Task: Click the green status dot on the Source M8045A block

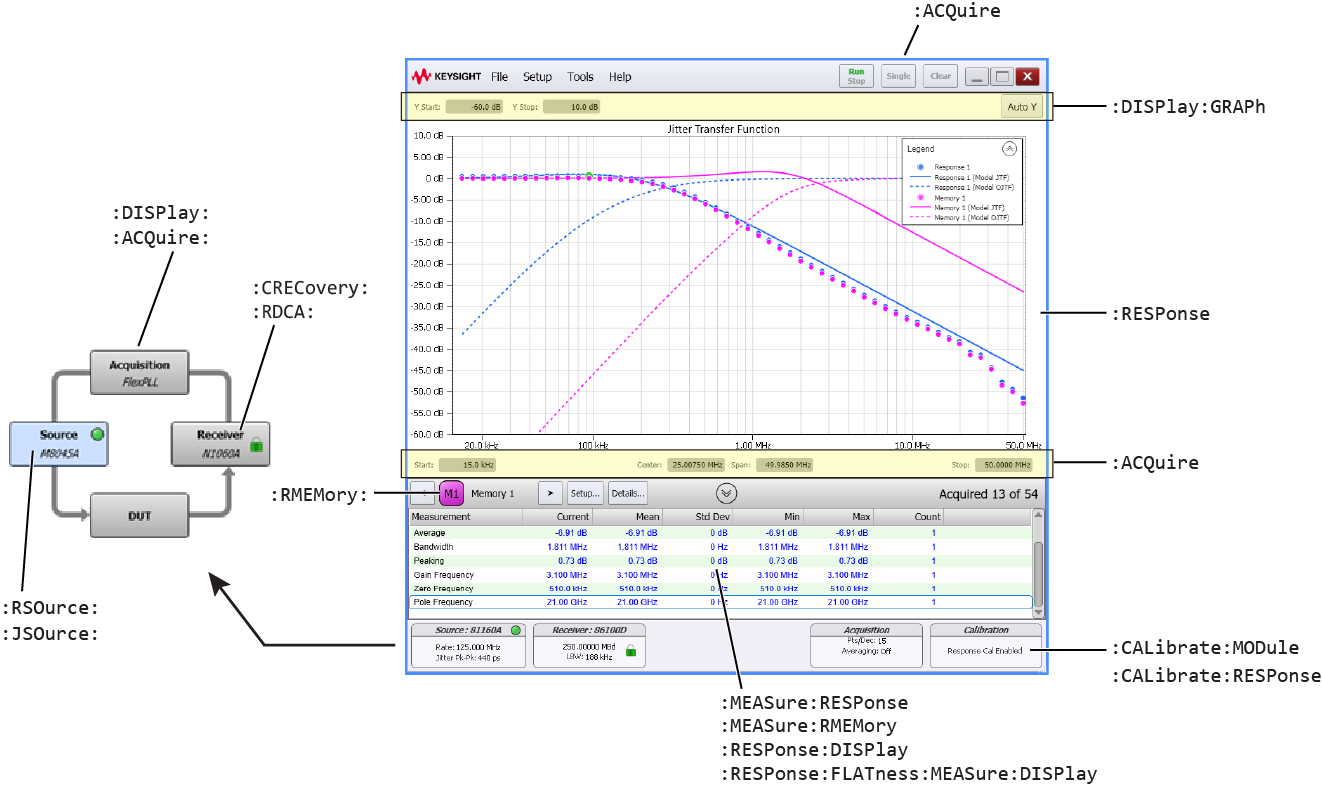Action: (x=97, y=435)
